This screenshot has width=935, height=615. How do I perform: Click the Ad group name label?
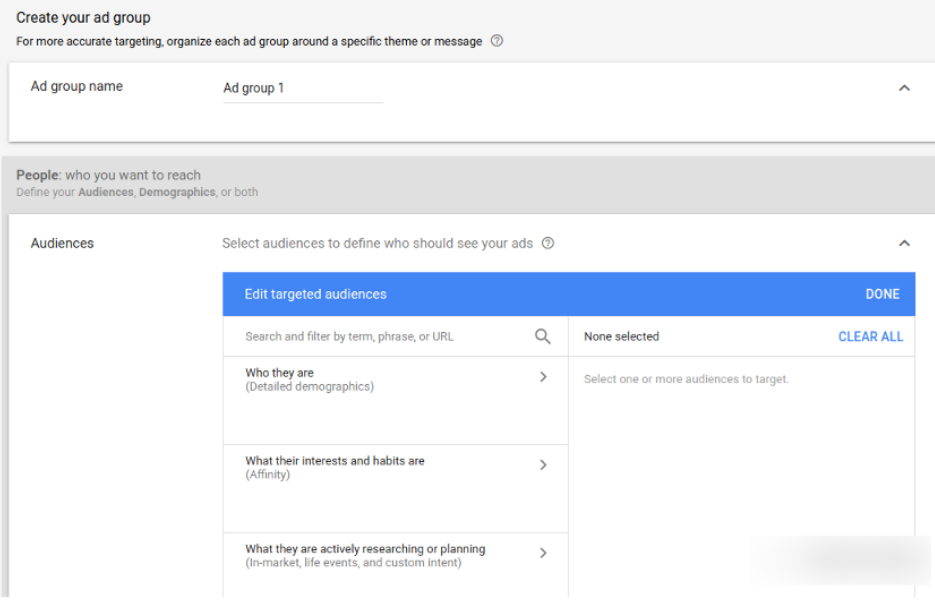tap(77, 86)
